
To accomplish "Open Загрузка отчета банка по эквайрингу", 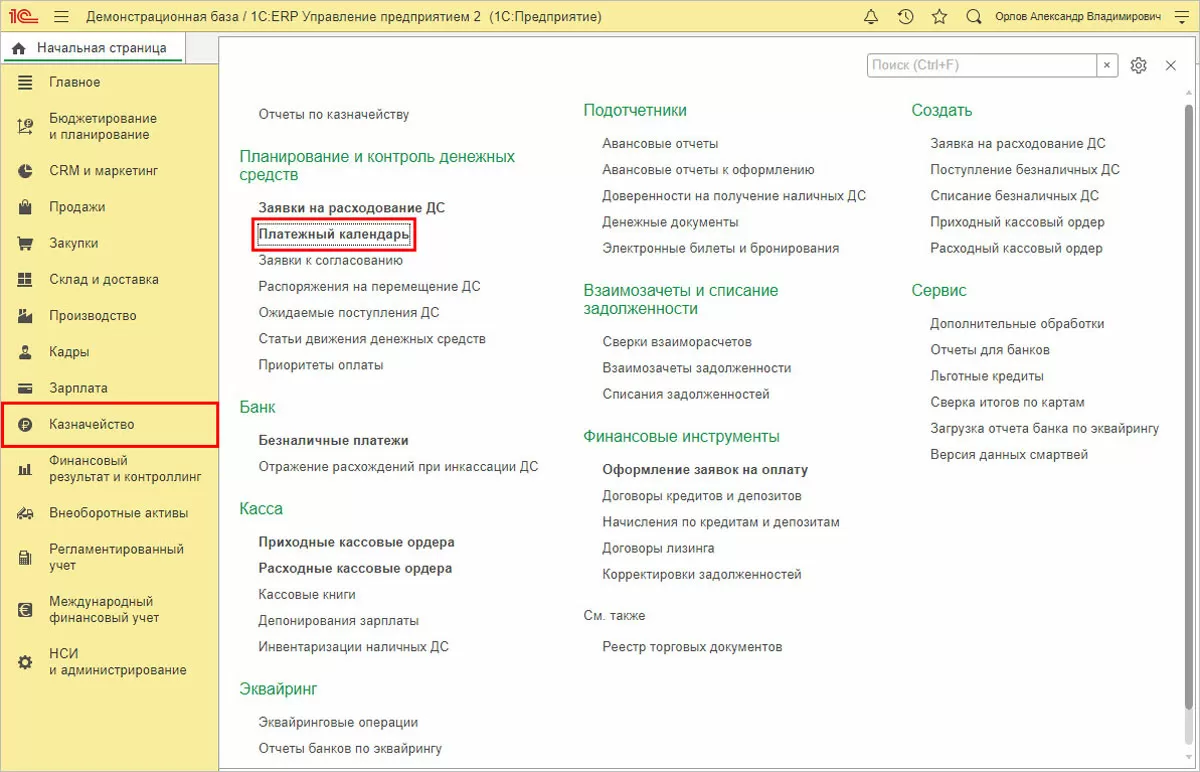I will pyautogui.click(x=1044, y=428).
